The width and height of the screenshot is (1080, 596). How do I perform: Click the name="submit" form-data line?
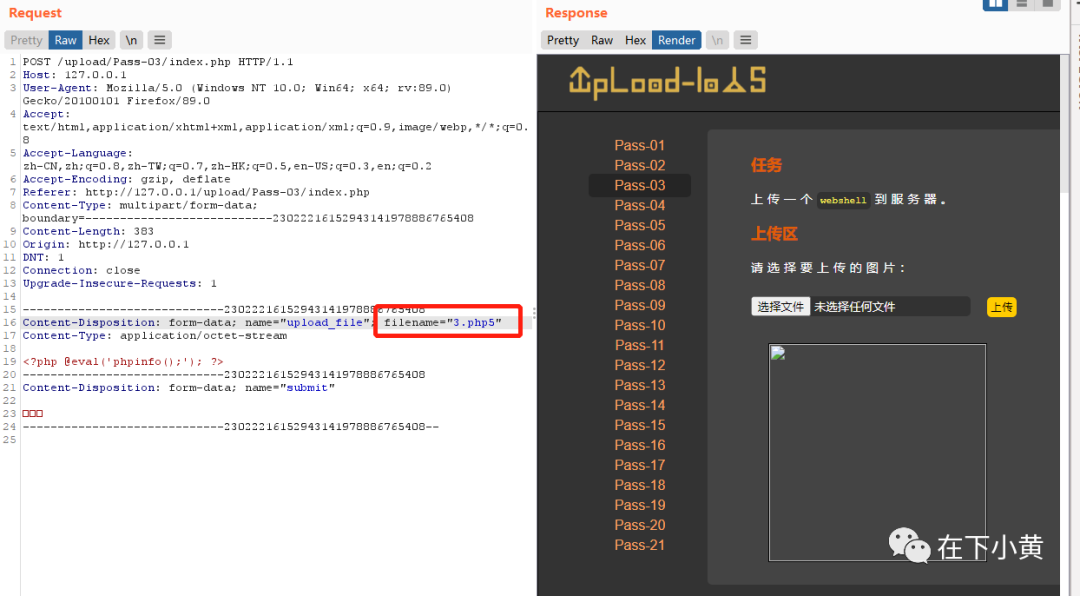point(178,388)
